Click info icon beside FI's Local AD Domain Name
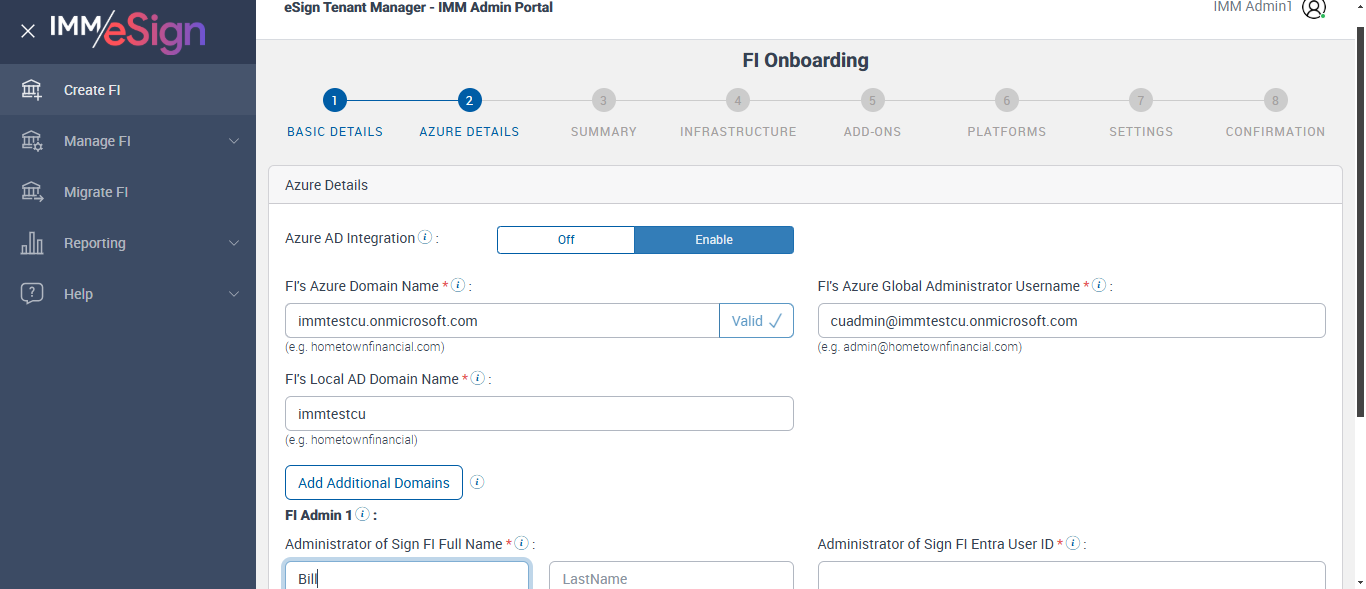This screenshot has width=1366, height=589. [478, 379]
